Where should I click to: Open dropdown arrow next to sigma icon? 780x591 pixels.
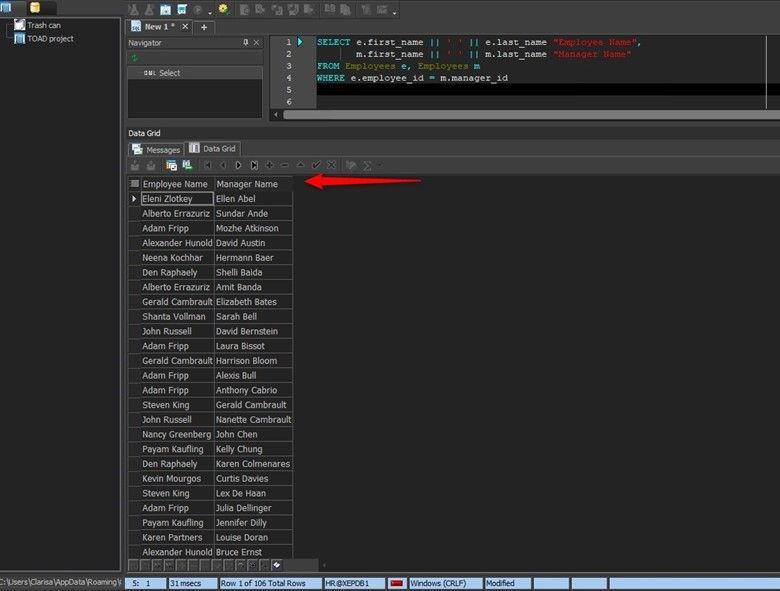[381, 166]
